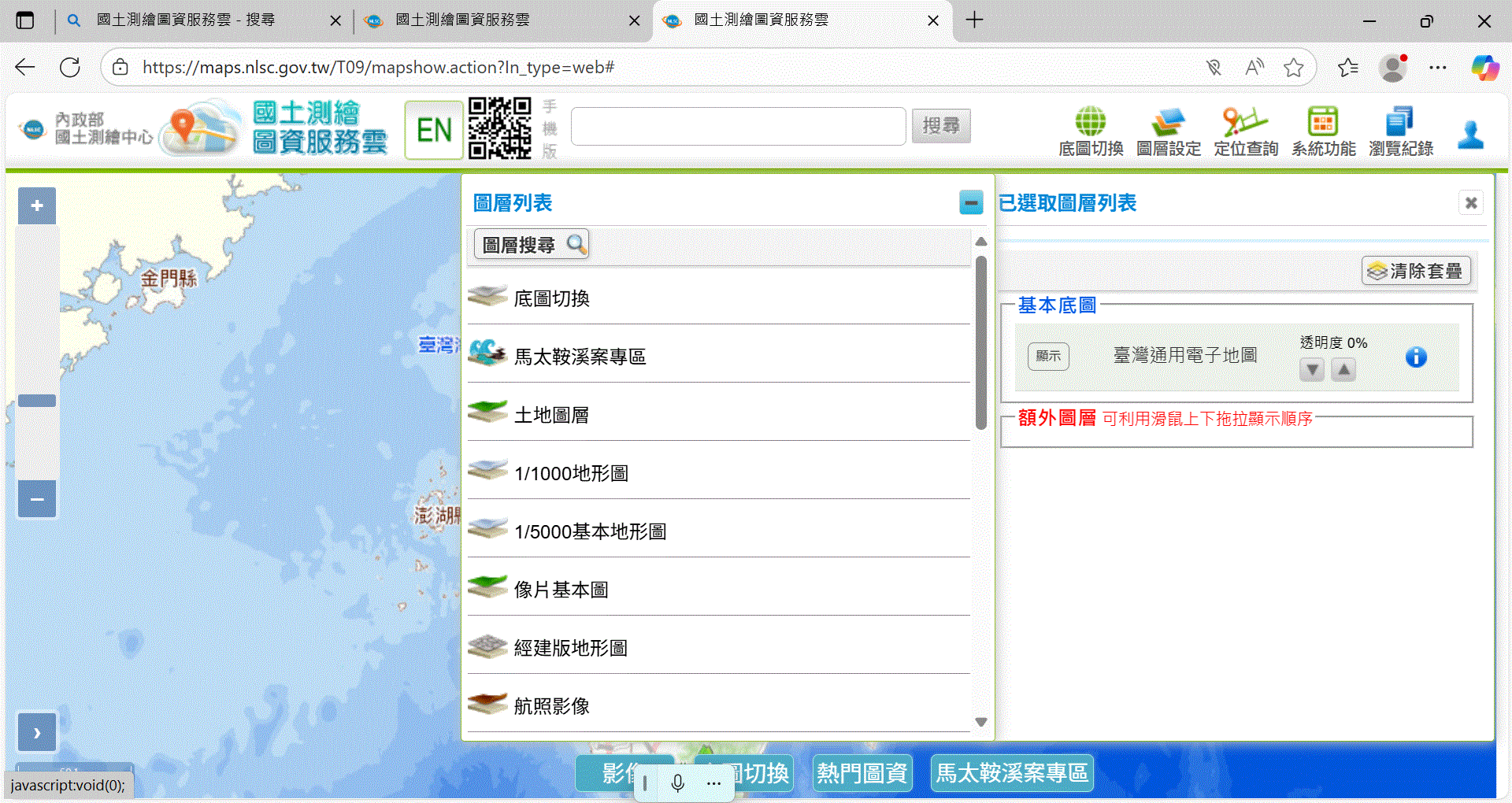
Task: Click the 清除套疊 clear overlay button
Action: pyautogui.click(x=1416, y=271)
